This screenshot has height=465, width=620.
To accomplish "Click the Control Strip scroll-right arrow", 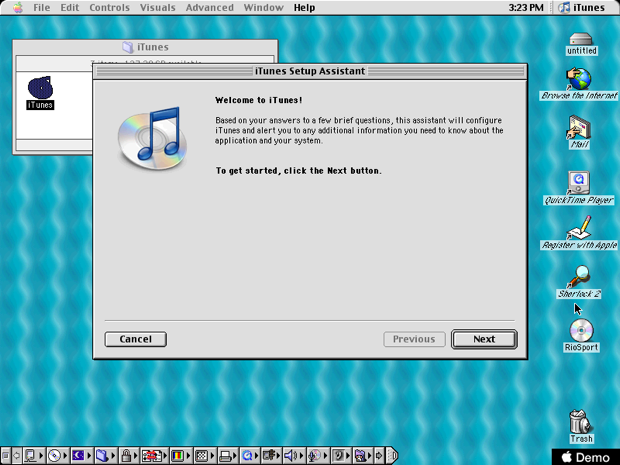I will 378,456.
